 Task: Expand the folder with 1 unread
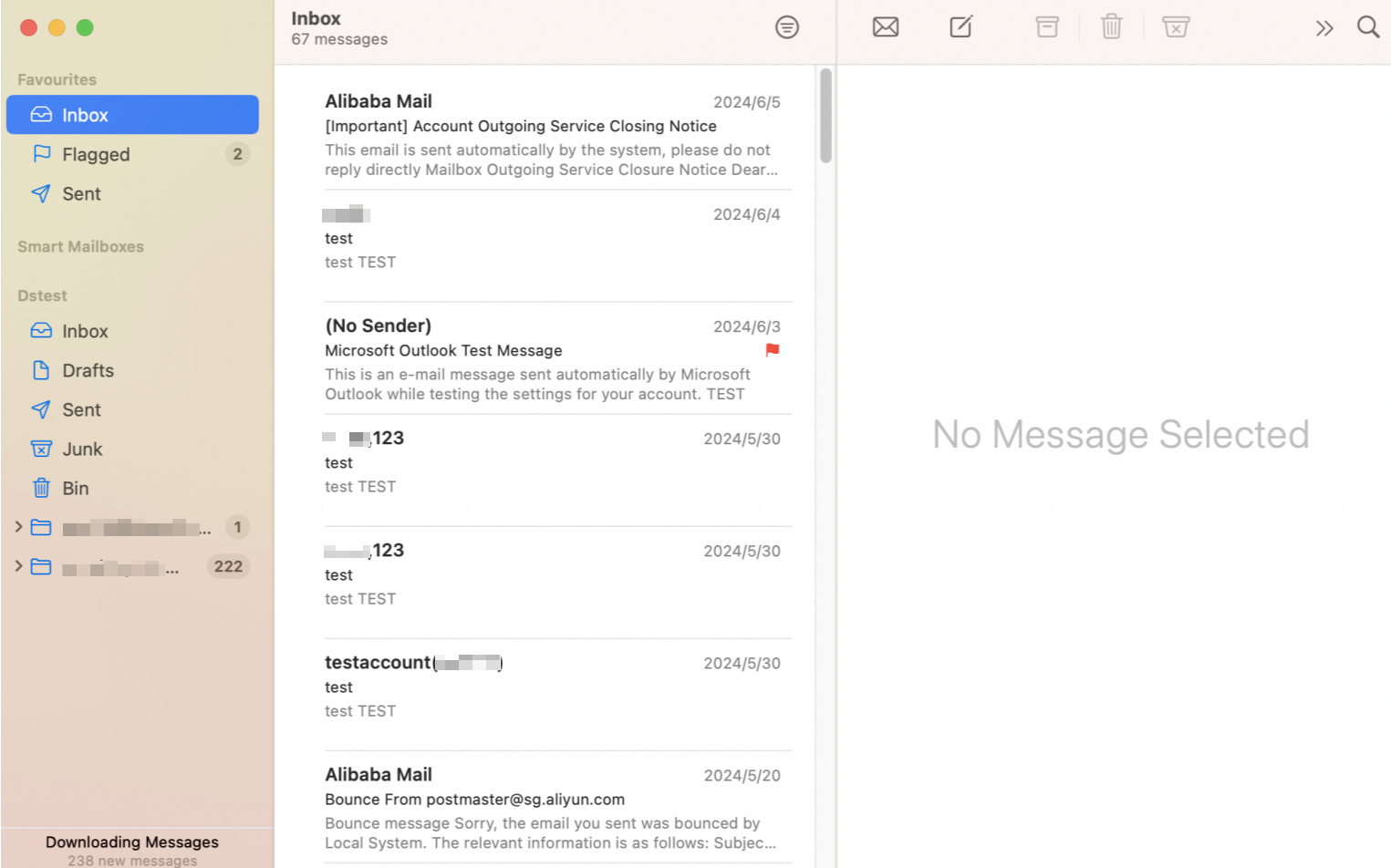click(18, 527)
